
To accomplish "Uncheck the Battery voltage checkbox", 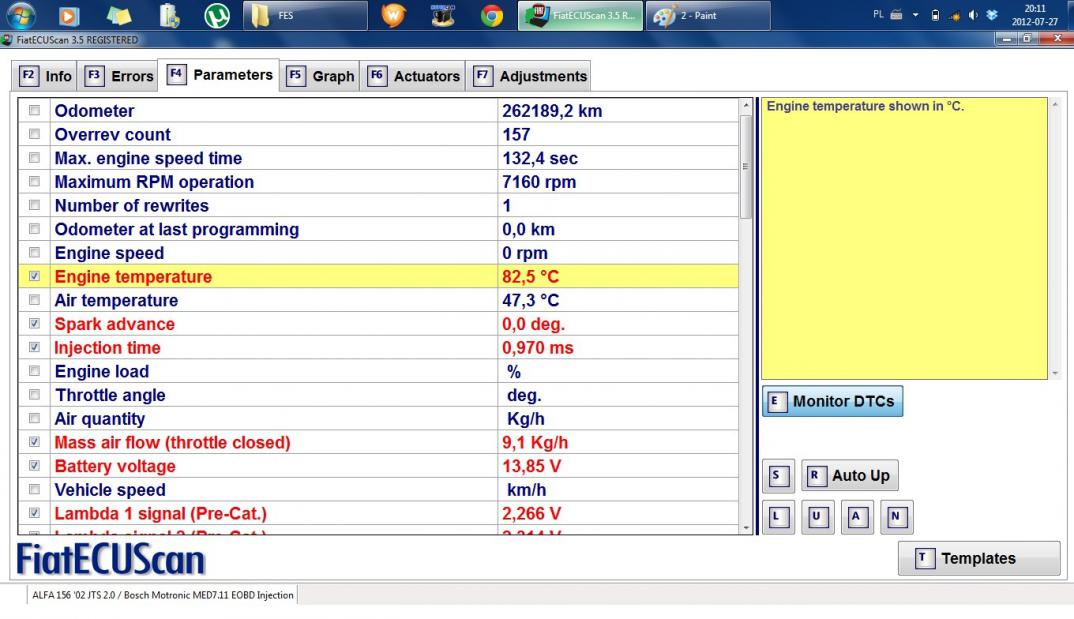I will 35,467.
